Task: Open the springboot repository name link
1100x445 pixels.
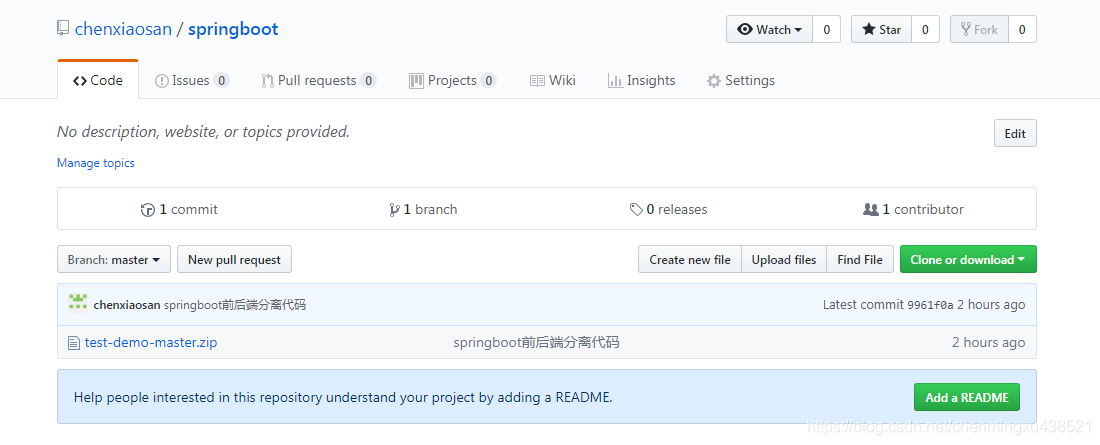Action: pos(233,29)
